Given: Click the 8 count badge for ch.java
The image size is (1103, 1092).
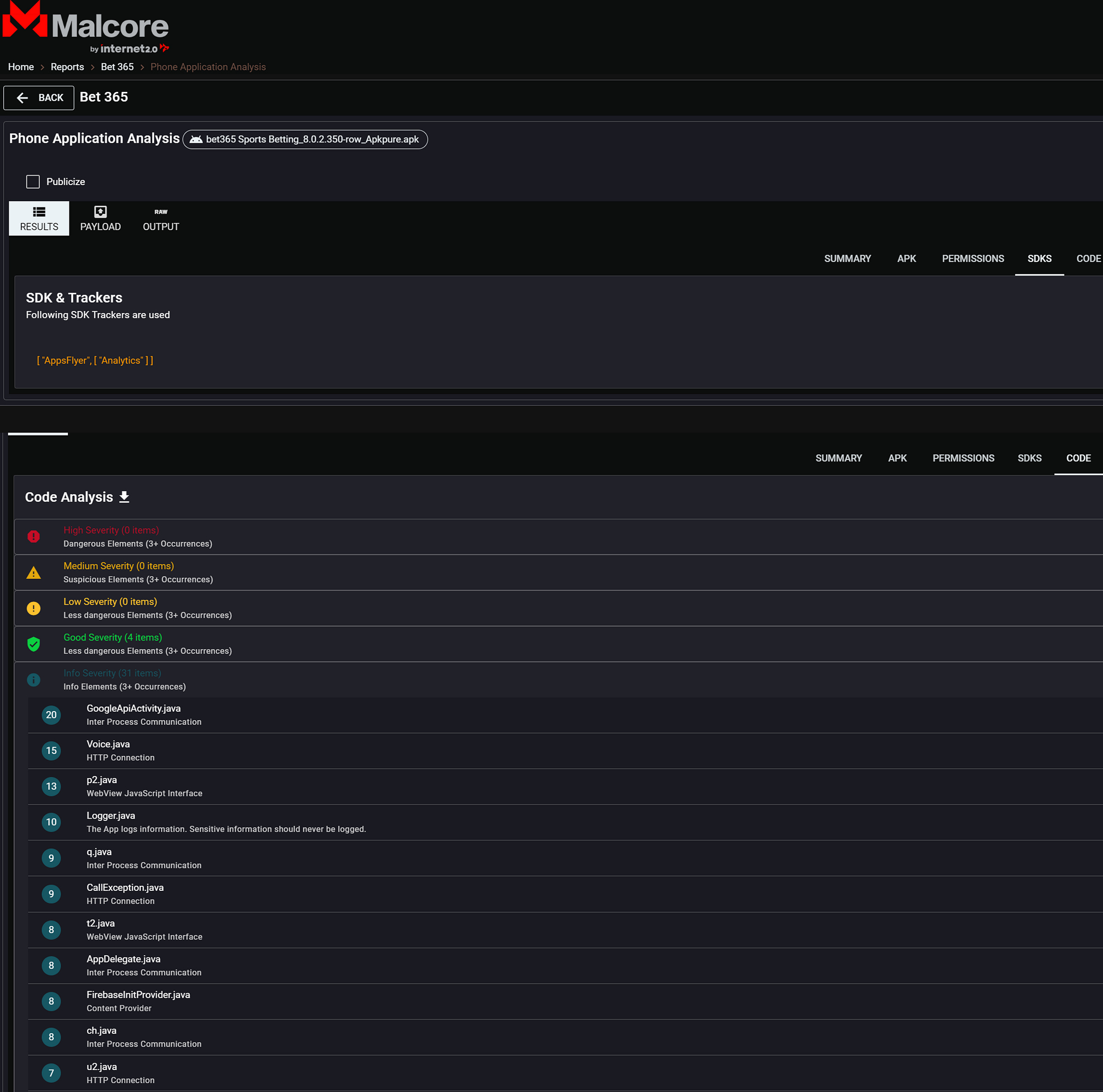Looking at the screenshot, I should [51, 1037].
